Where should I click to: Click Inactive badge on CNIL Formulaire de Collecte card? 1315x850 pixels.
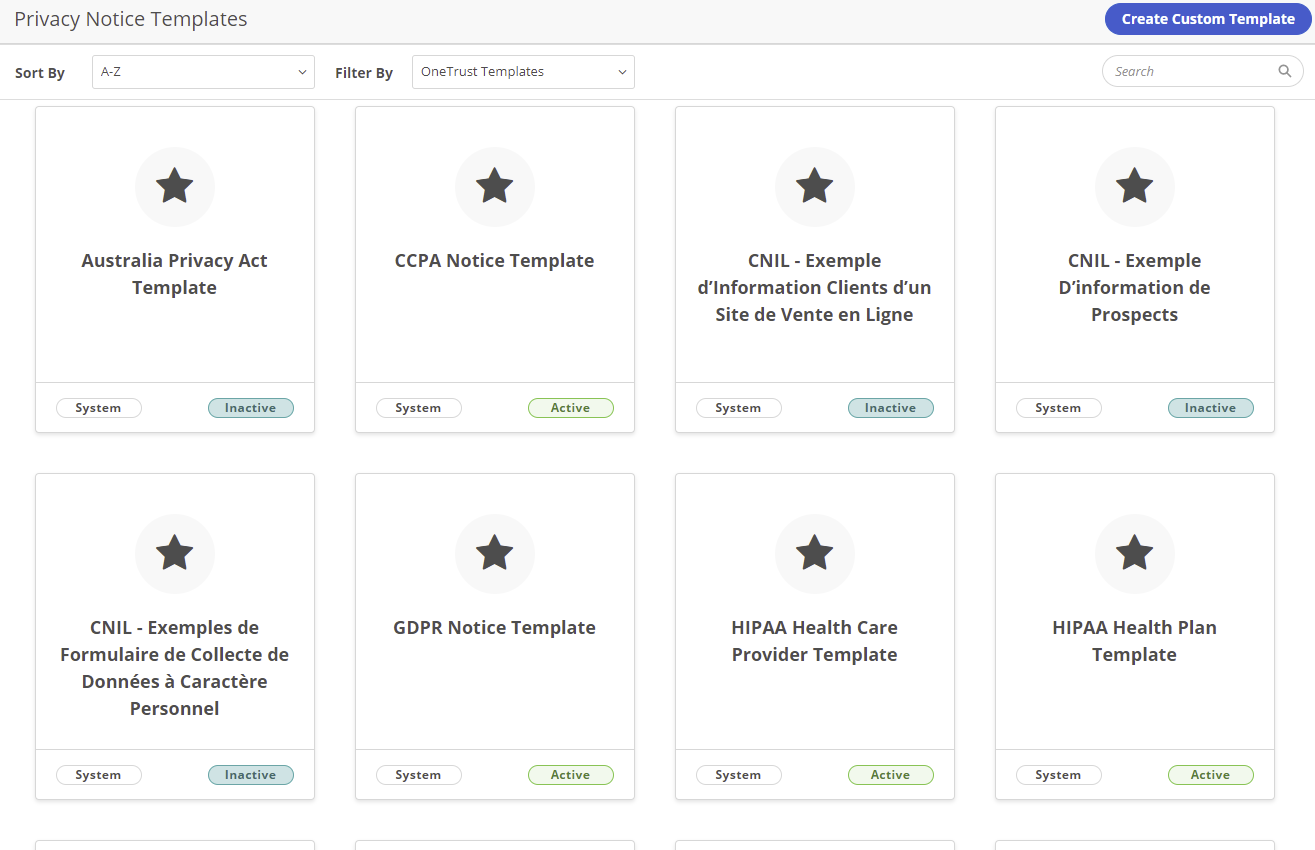(251, 775)
